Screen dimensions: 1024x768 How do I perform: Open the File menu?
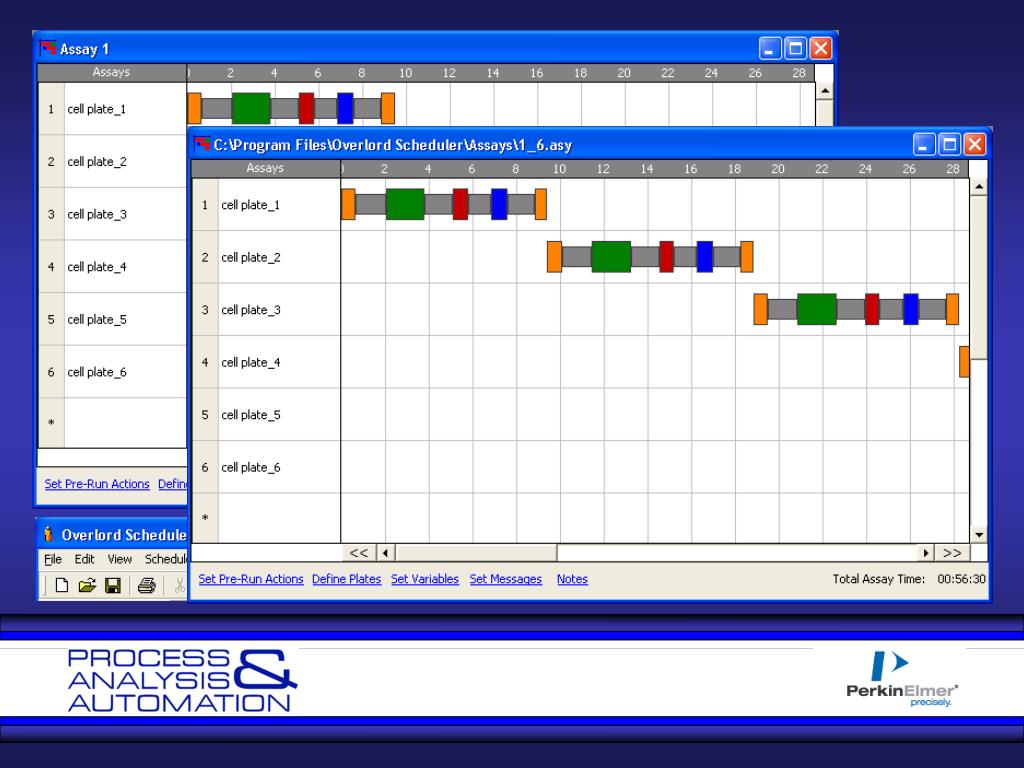(x=53, y=559)
